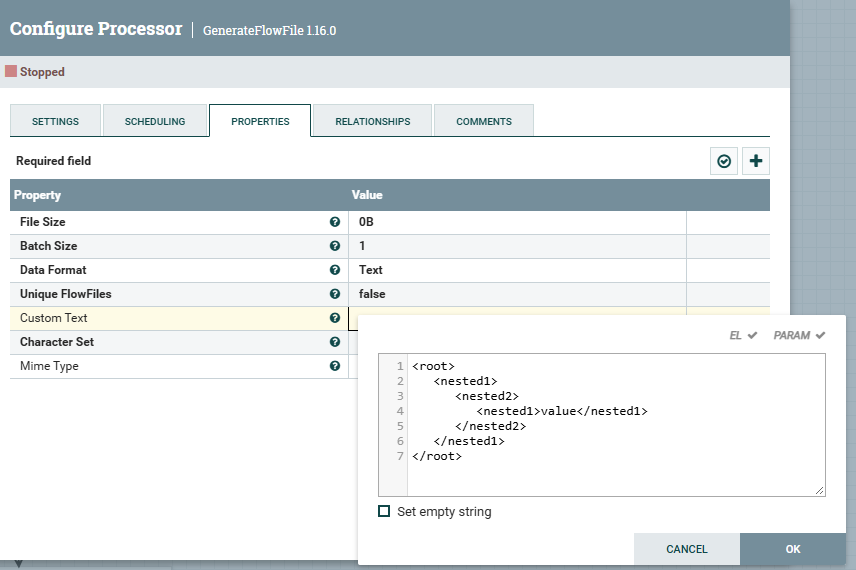Viewport: 856px width, 570px height.
Task: Show help for Batch Size property
Action: click(x=335, y=246)
